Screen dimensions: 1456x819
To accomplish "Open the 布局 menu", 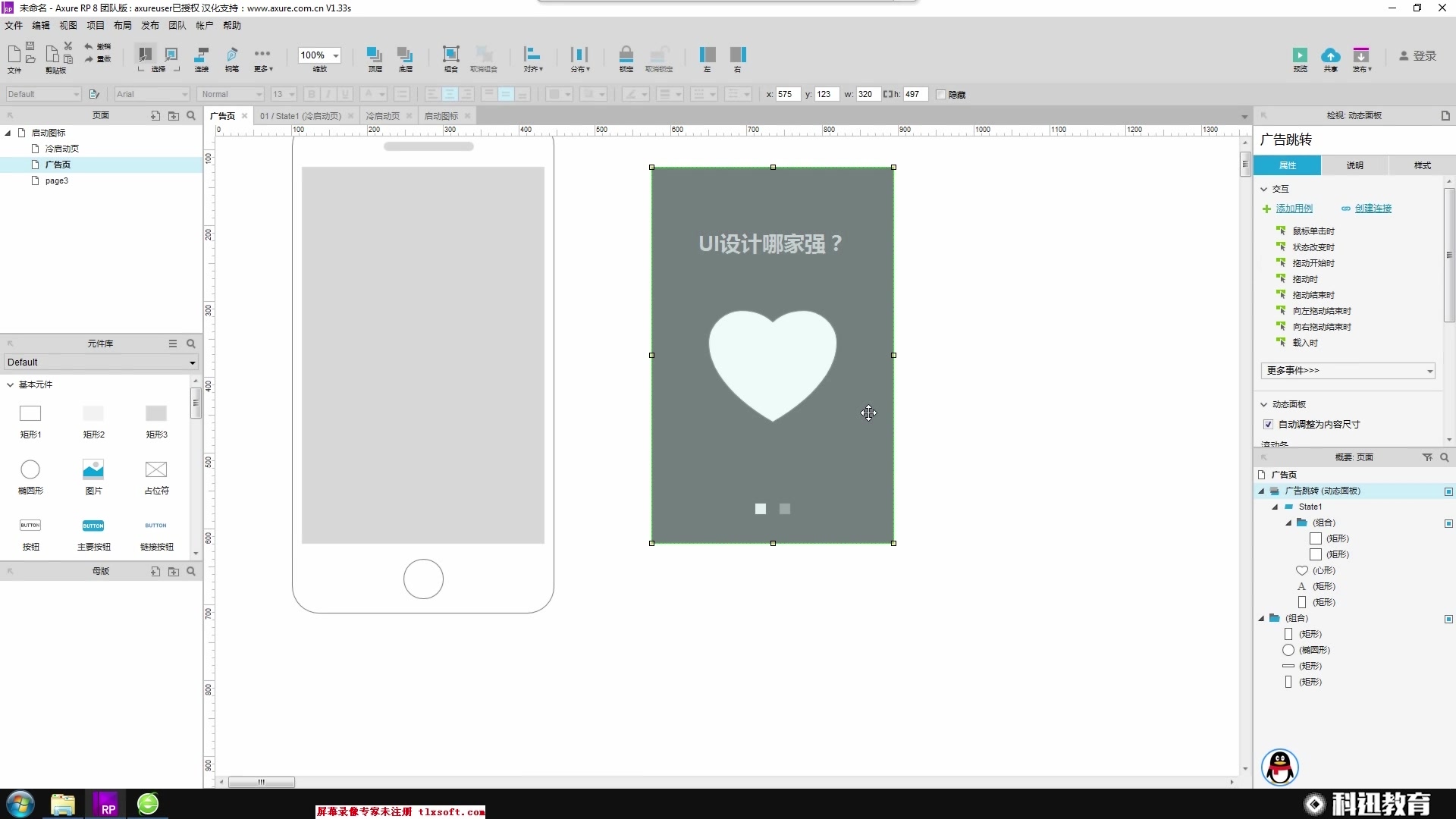I will click(123, 26).
